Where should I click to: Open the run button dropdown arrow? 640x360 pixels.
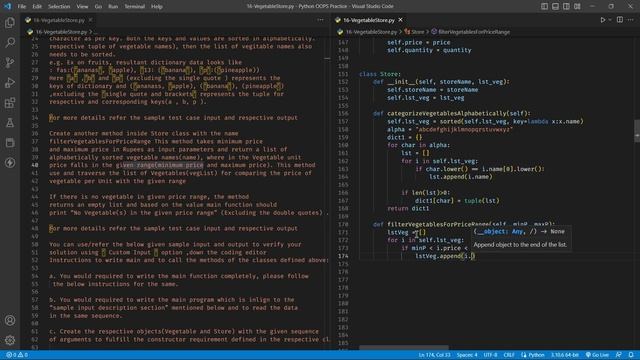tap(610, 20)
